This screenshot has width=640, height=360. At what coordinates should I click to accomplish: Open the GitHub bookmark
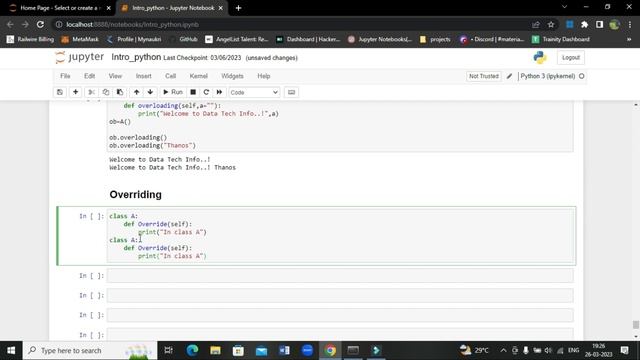click(183, 39)
